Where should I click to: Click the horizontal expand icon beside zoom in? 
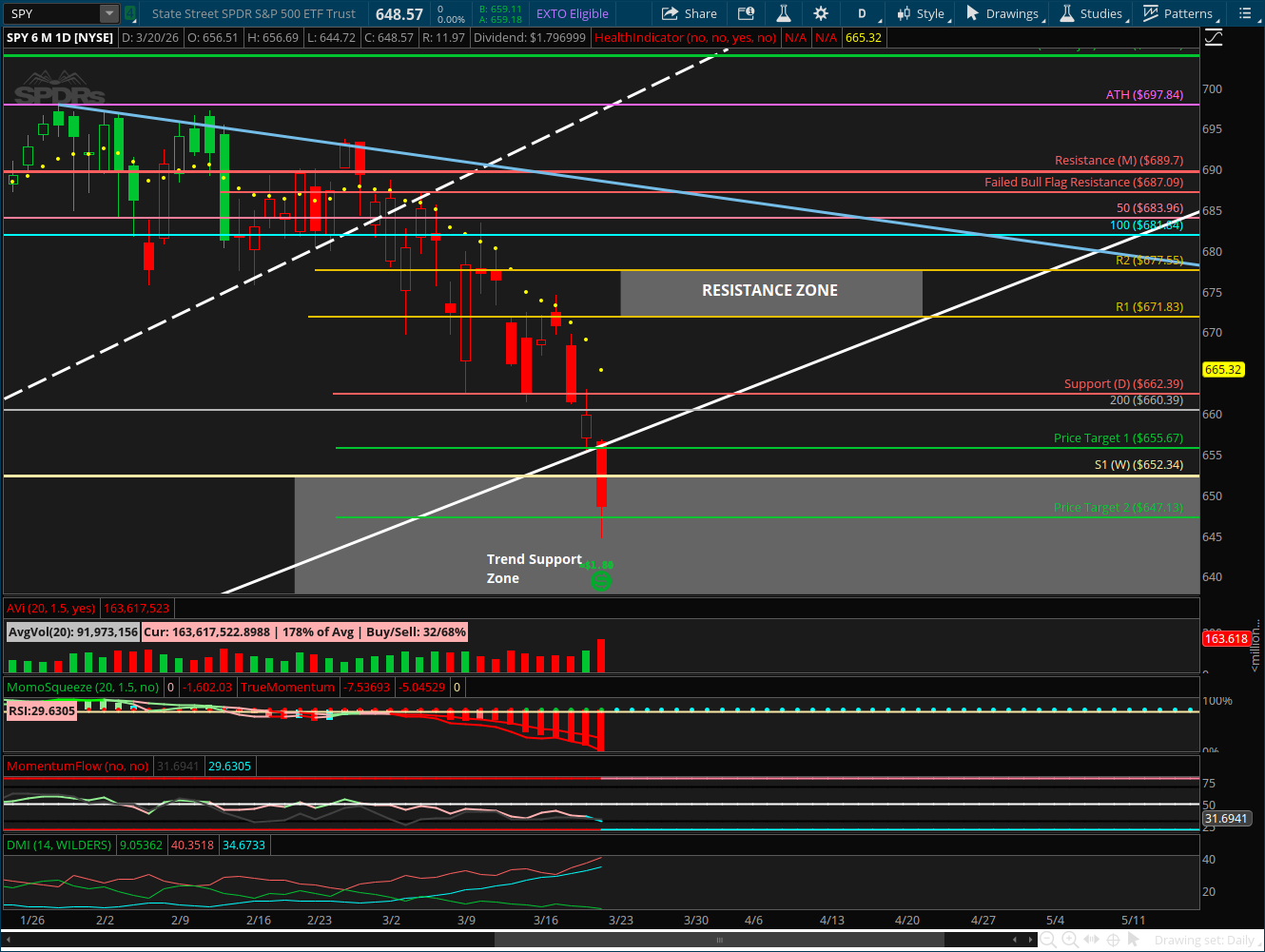pyautogui.click(x=1091, y=940)
